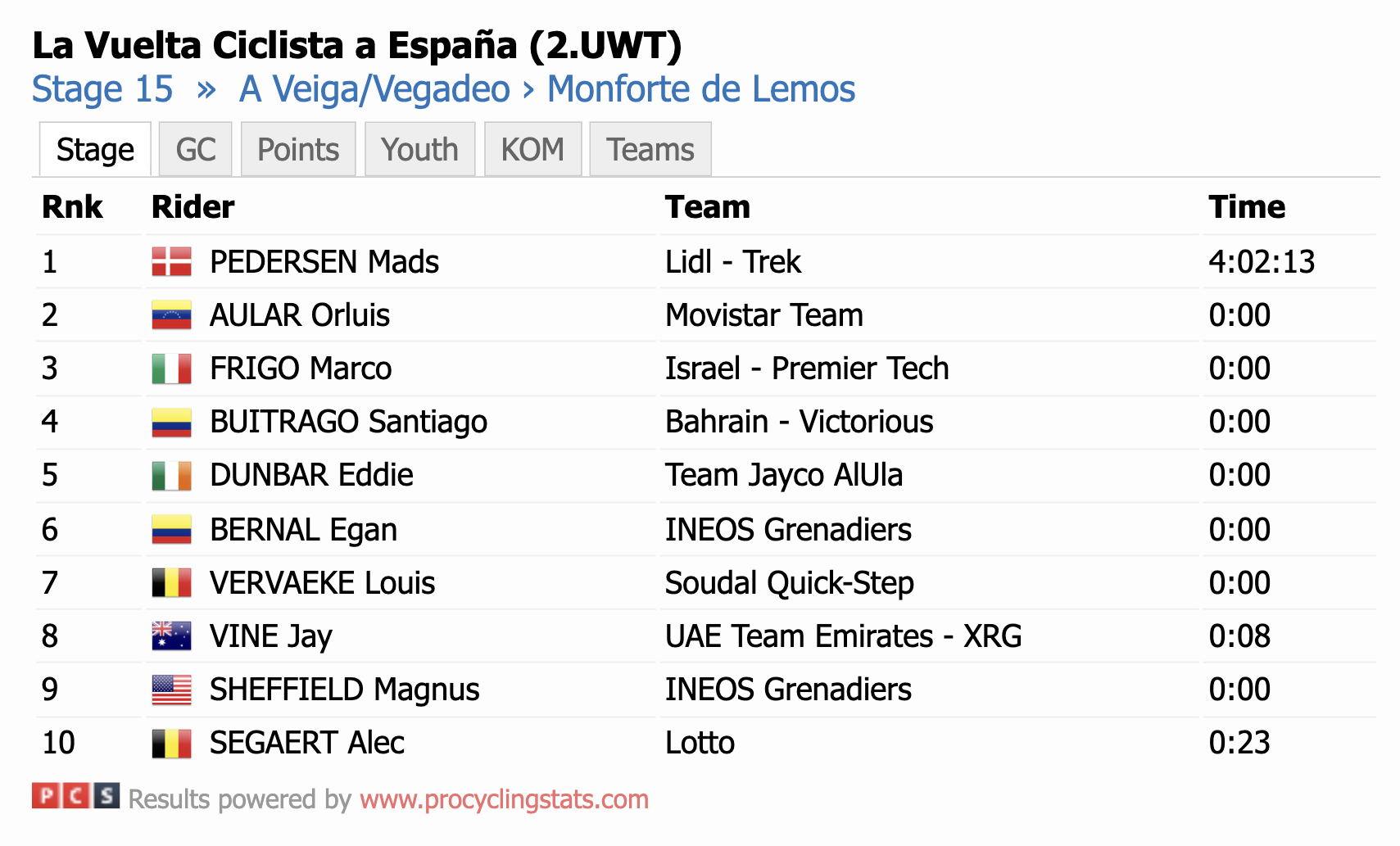Click rider name BERNAL Egan
This screenshot has height=846, width=1400.
303,530
